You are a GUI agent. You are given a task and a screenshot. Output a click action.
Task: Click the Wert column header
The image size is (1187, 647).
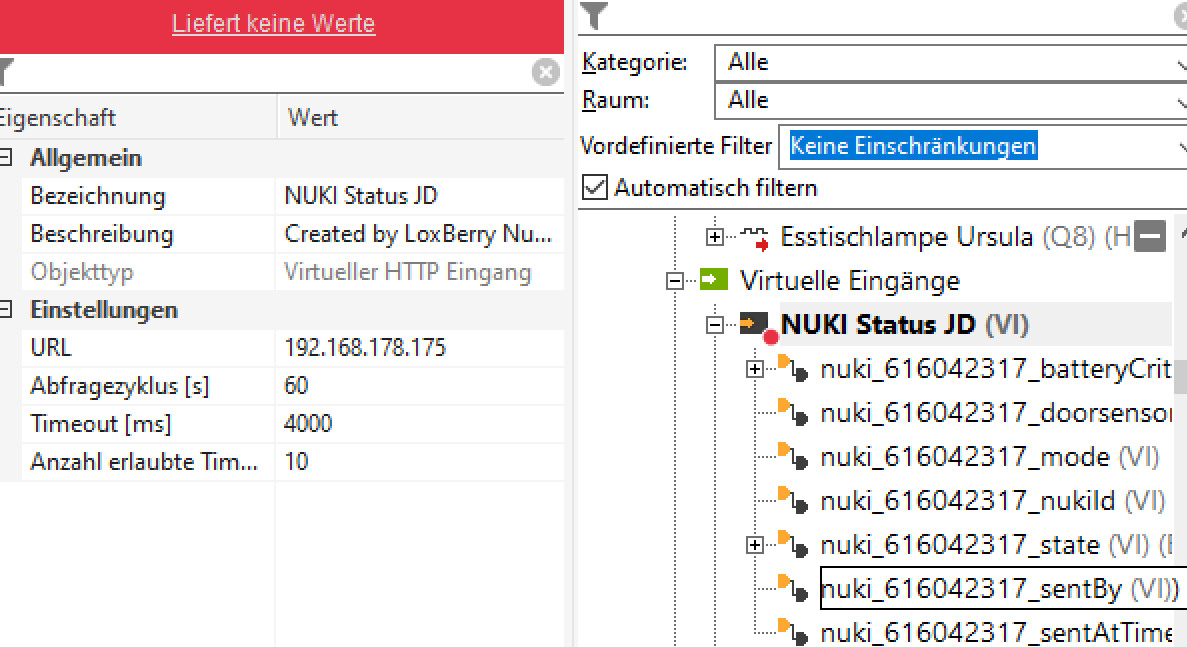(421, 117)
